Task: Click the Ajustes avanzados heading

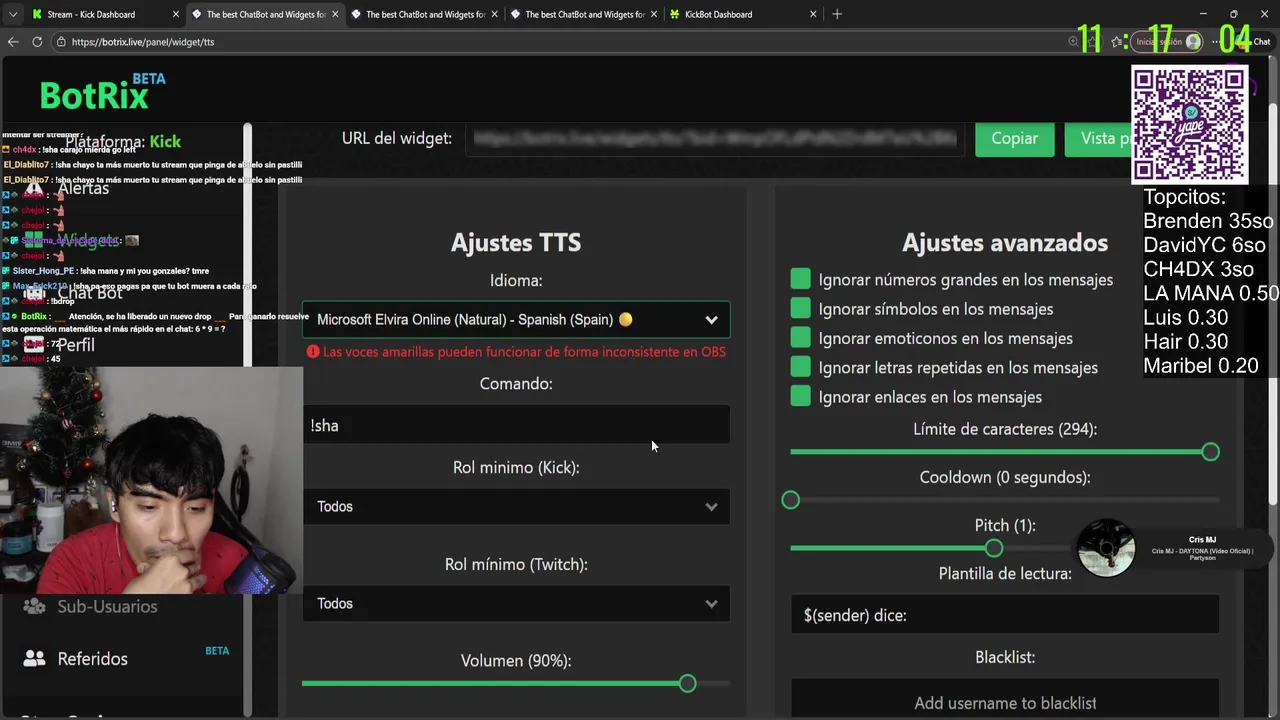Action: [1004, 242]
